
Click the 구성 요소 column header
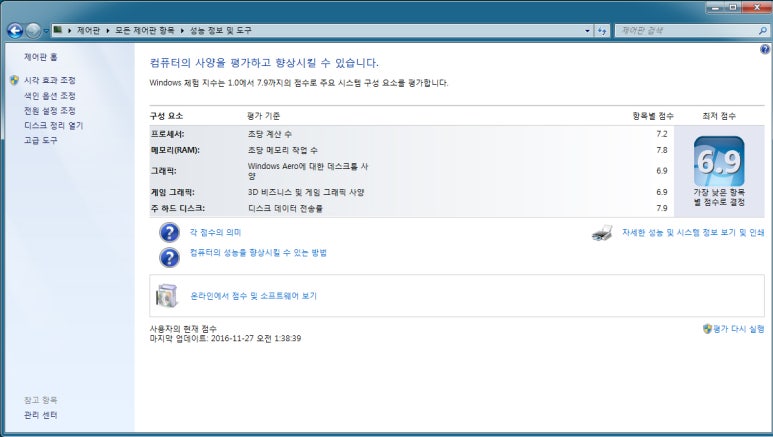pos(166,116)
